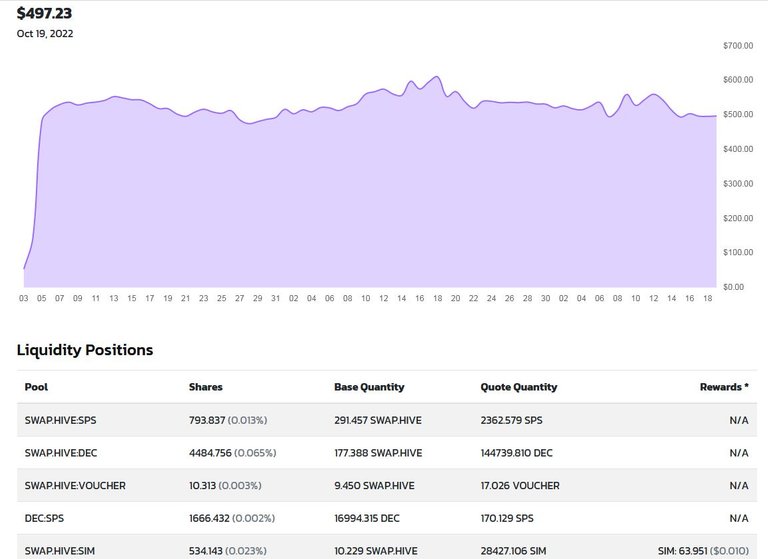Click the Pool column header

point(36,387)
